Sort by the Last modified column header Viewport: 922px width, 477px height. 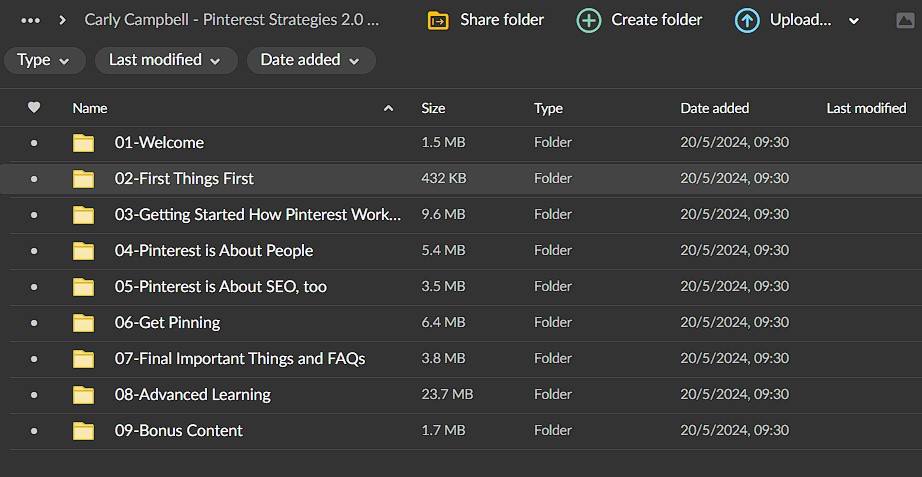[866, 108]
